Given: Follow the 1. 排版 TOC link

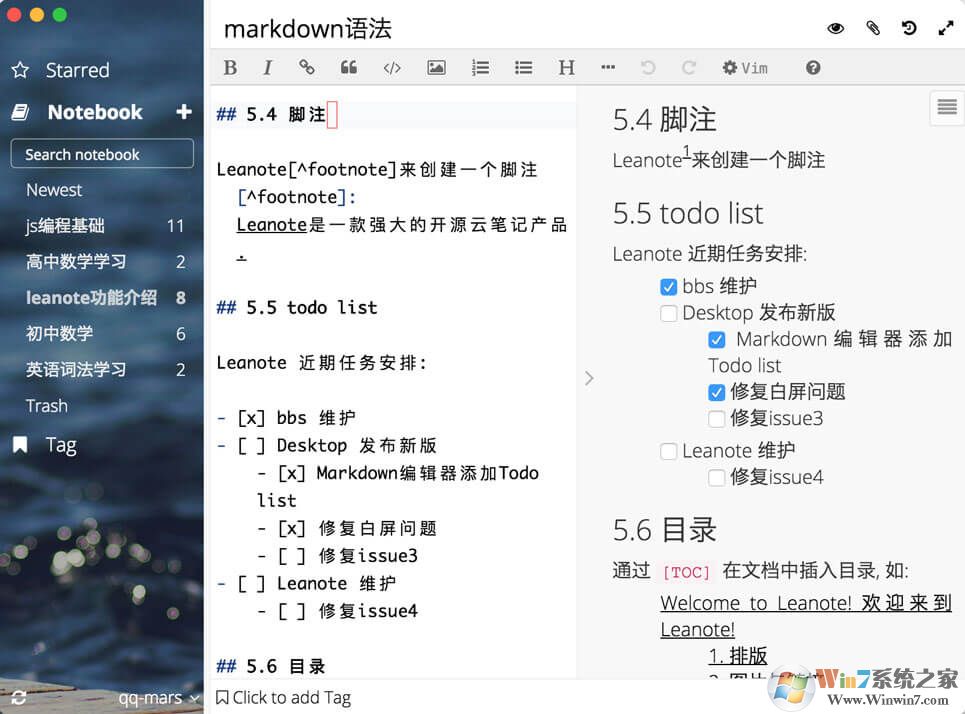Looking at the screenshot, I should point(738,656).
